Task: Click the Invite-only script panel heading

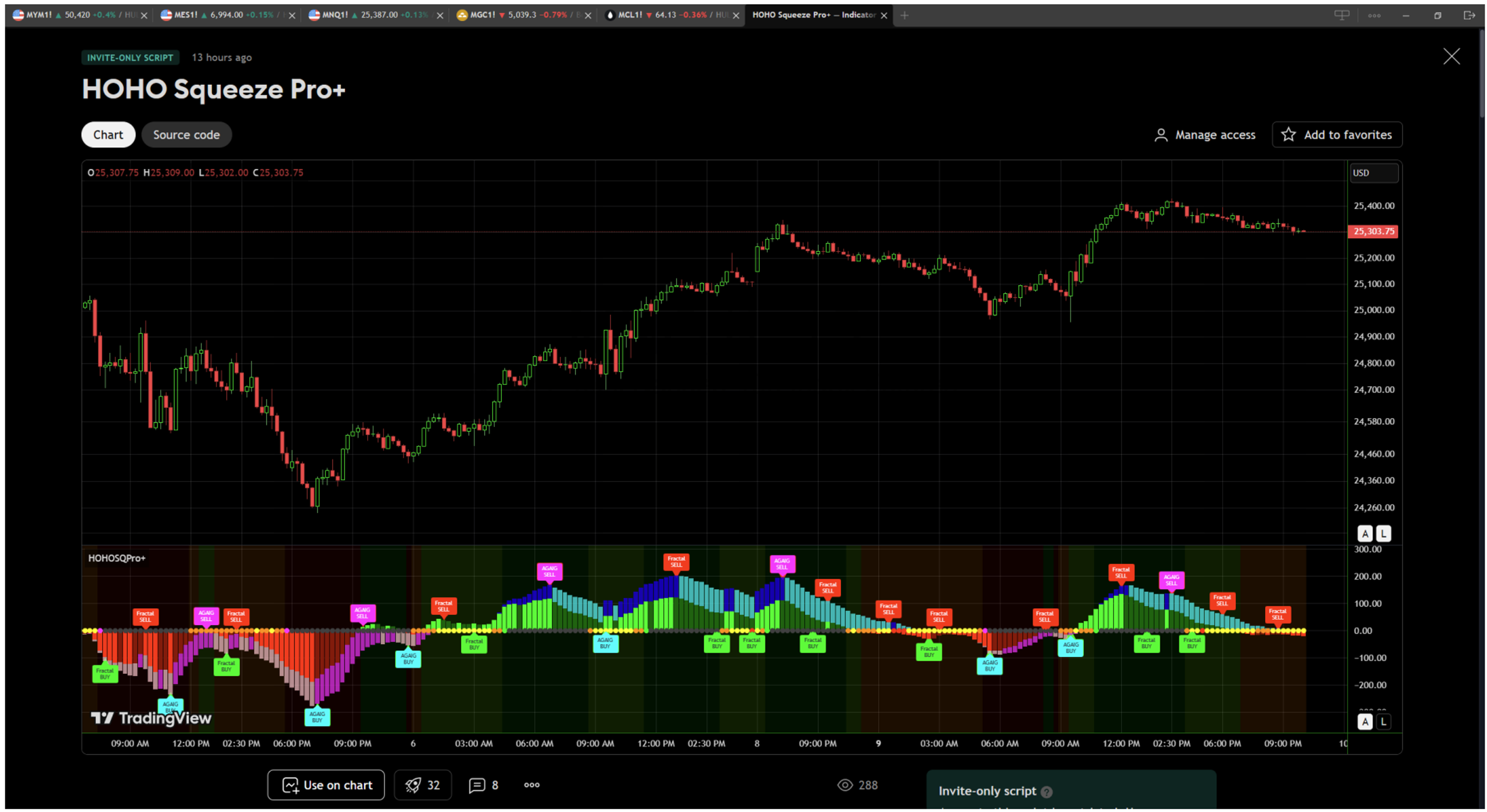Action: [x=987, y=791]
